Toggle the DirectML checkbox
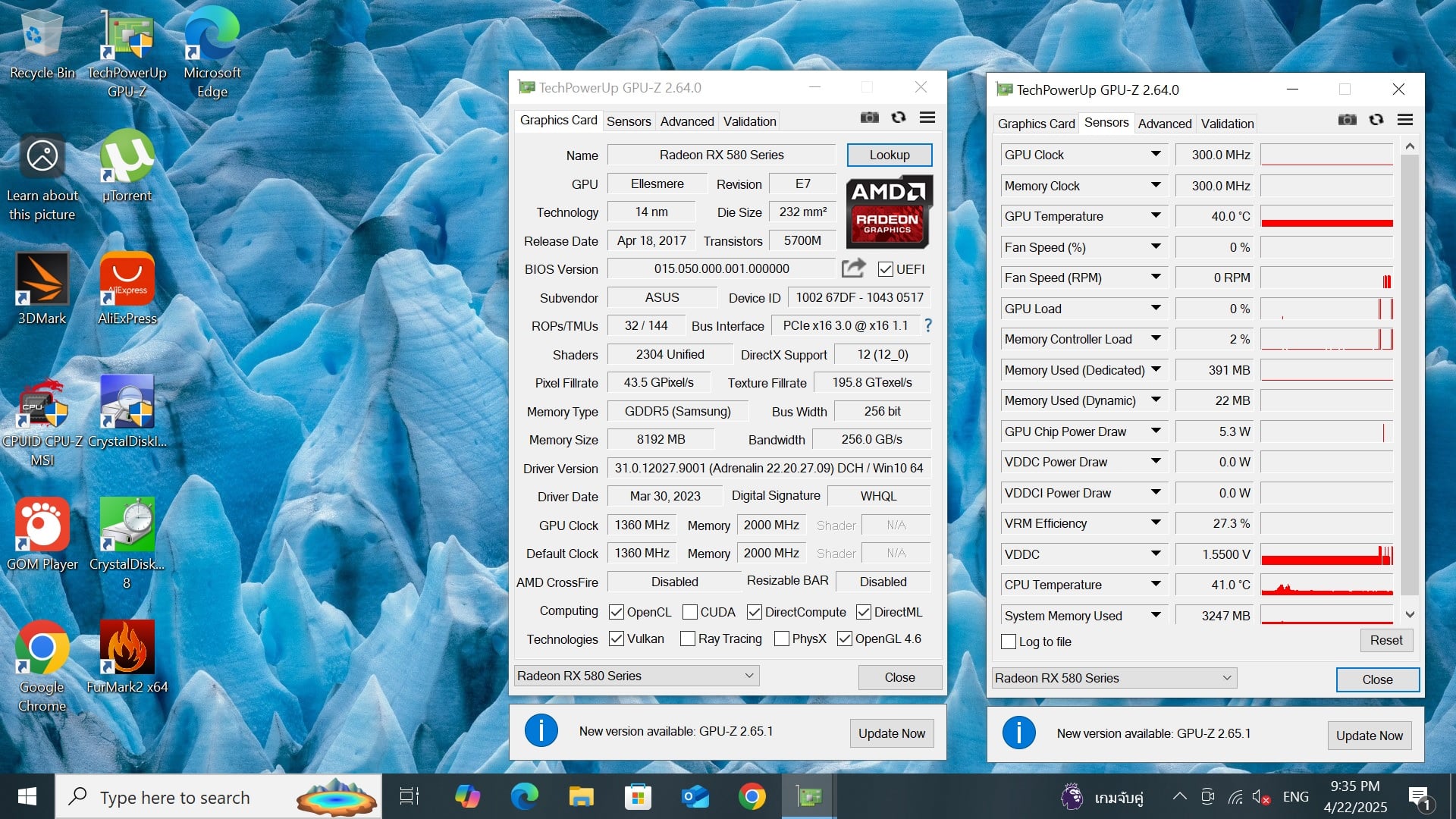Screen dimensions: 1456x819 pyautogui.click(x=864, y=612)
